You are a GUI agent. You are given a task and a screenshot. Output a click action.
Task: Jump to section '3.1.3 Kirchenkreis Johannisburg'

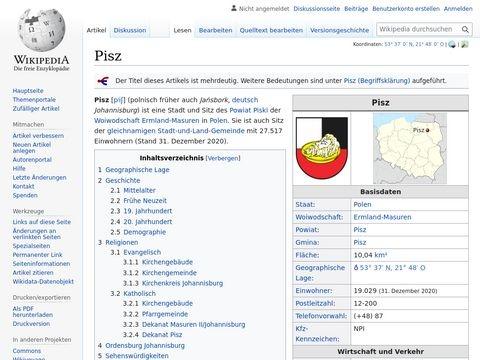pos(173,284)
